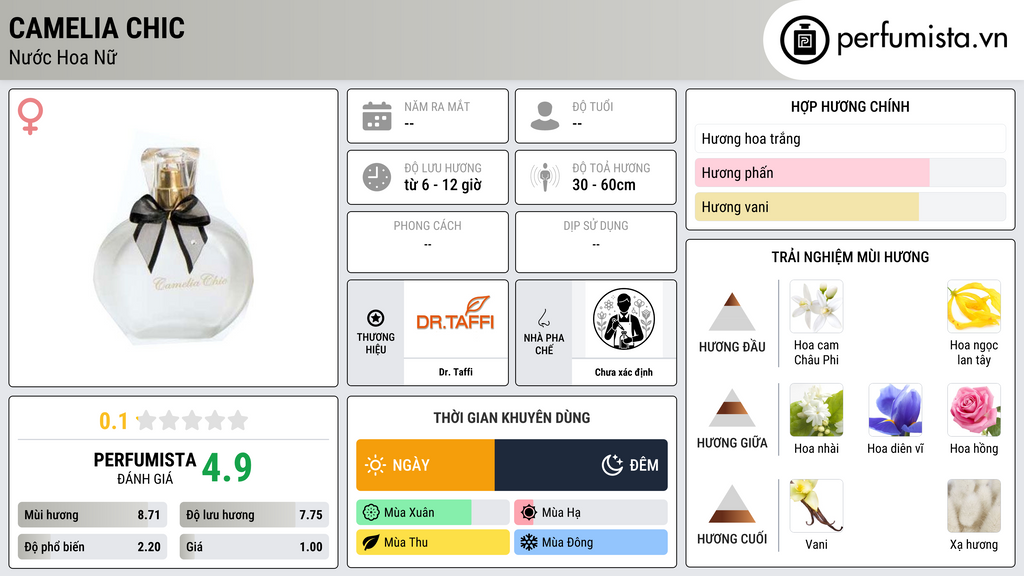Click the Hương giữa pyramid icon
Image resolution: width=1024 pixels, height=576 pixels.
(732, 408)
